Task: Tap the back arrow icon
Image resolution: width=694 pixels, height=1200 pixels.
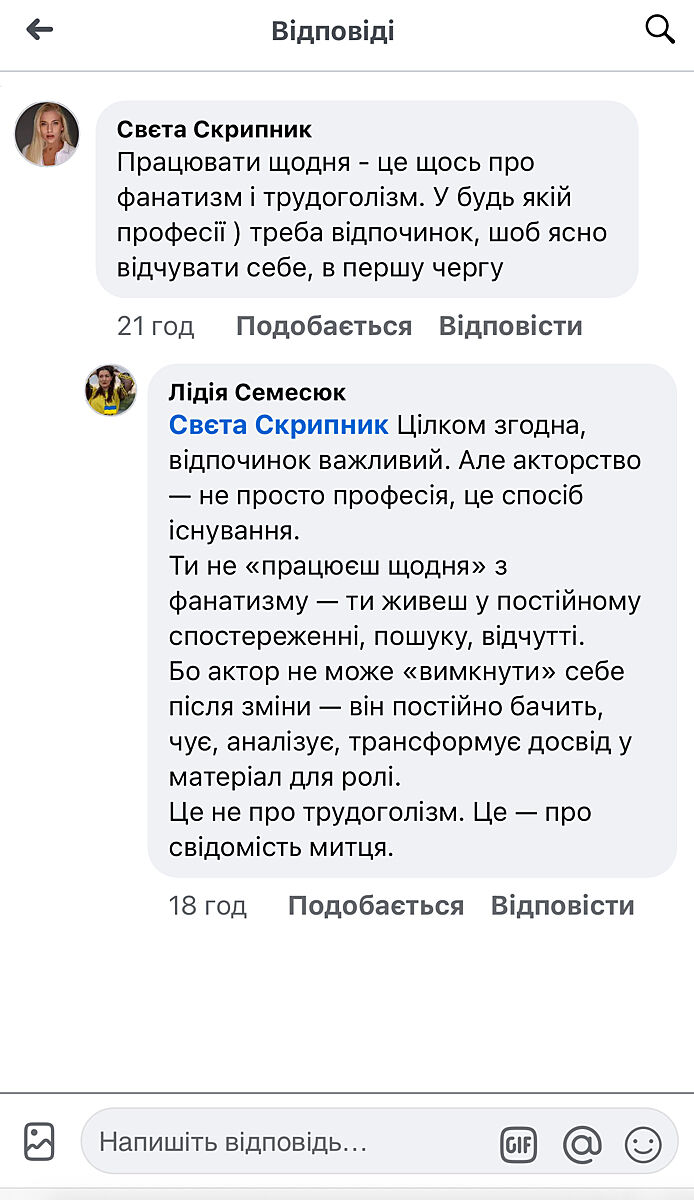Action: [40, 30]
